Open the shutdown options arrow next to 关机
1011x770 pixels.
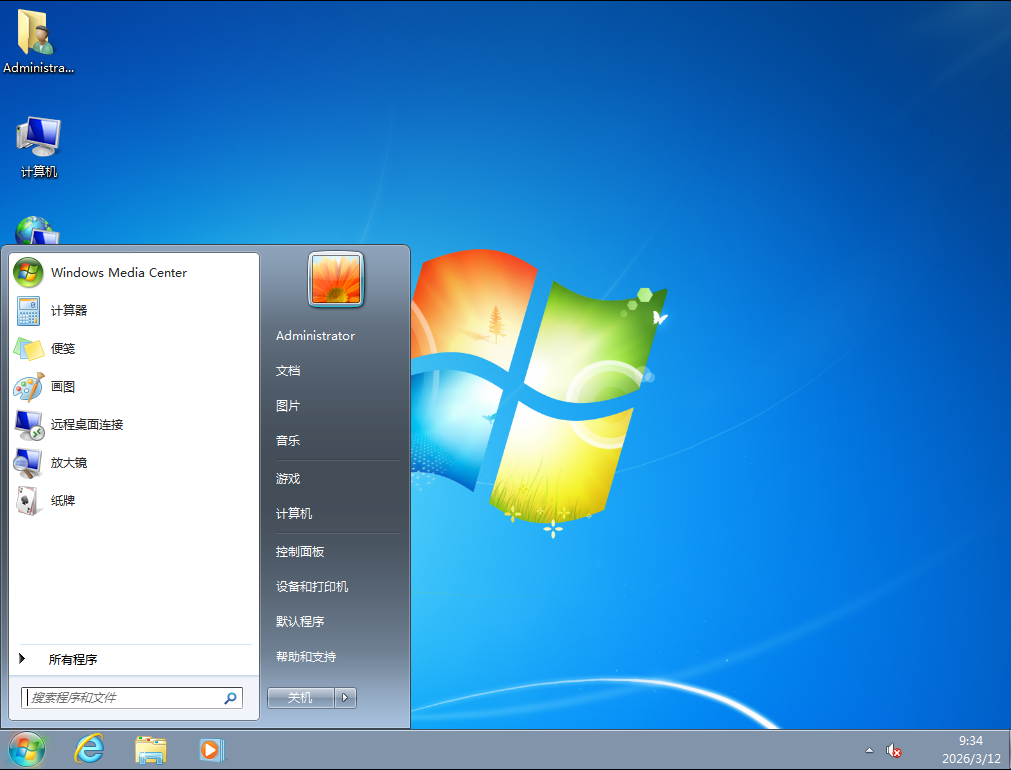[345, 697]
